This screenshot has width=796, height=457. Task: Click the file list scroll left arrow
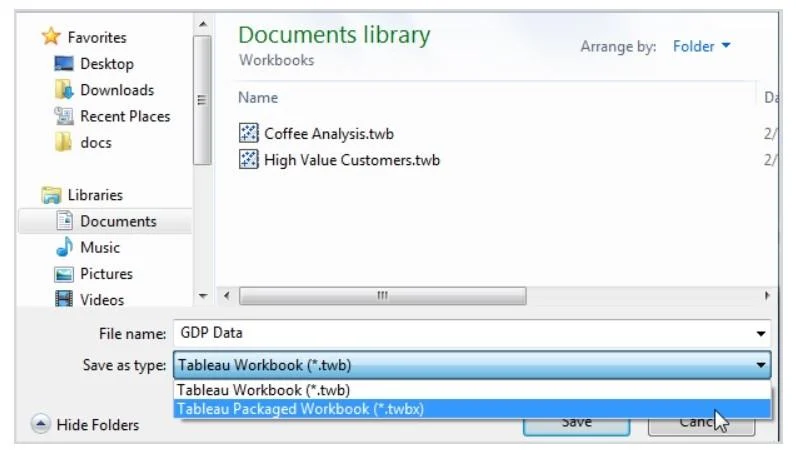[x=227, y=296]
